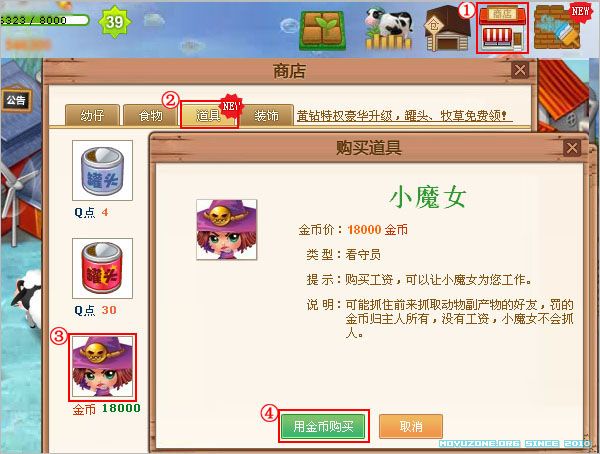Click the 小魔女 portrait in purchase dialog
This screenshot has height=454, width=600.
pyautogui.click(x=227, y=230)
